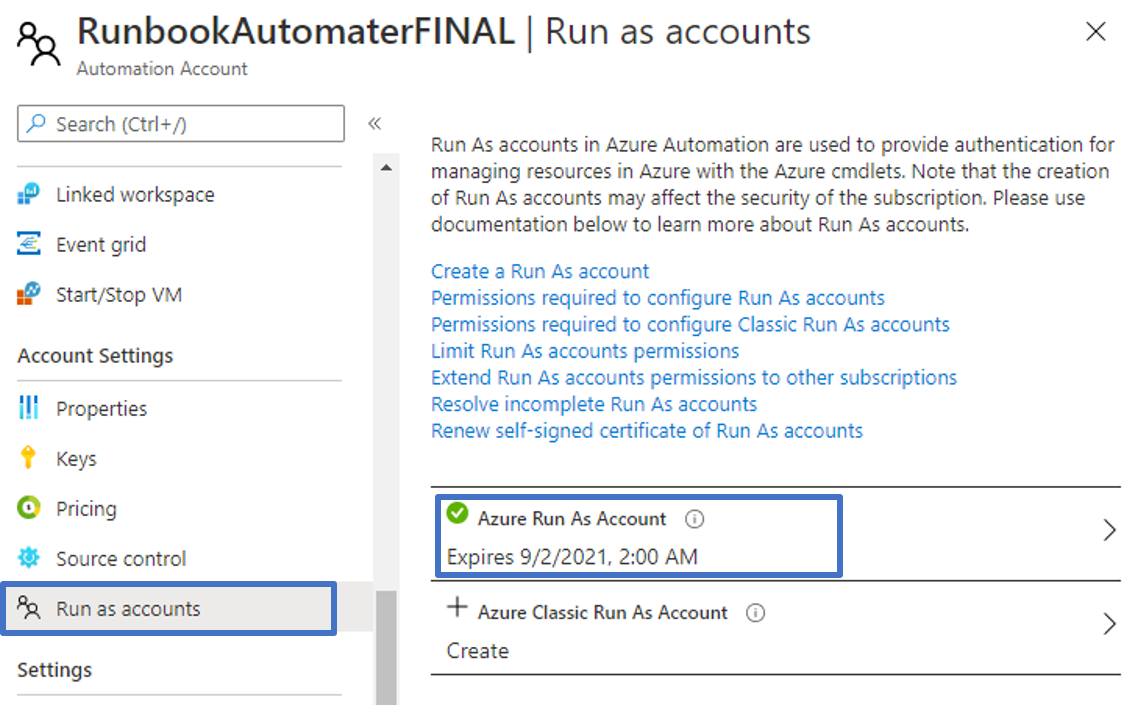
Task: Open 'Permissions required to configure Classic Run As accounts' link
Action: point(690,324)
